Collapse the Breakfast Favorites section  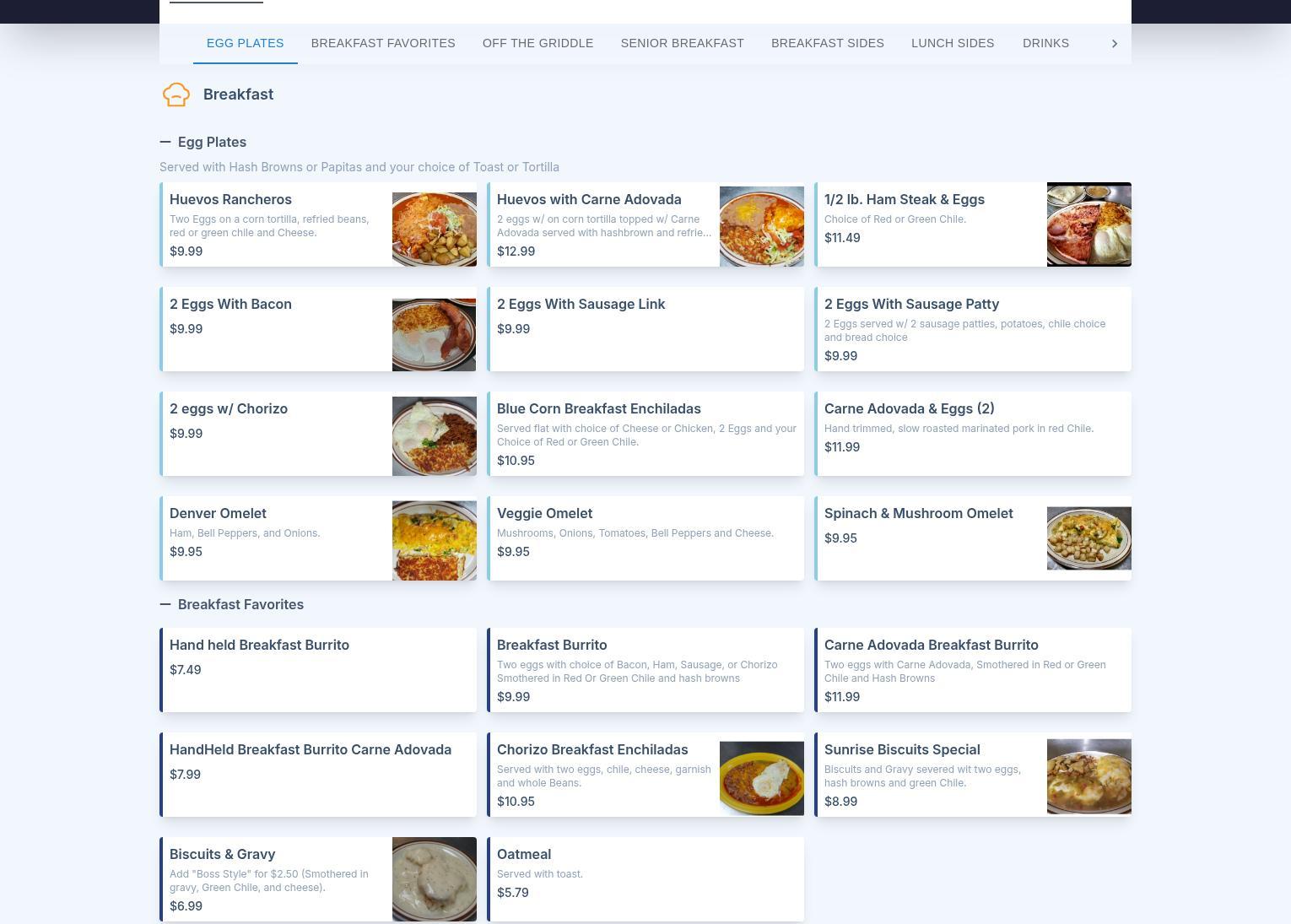point(165,605)
